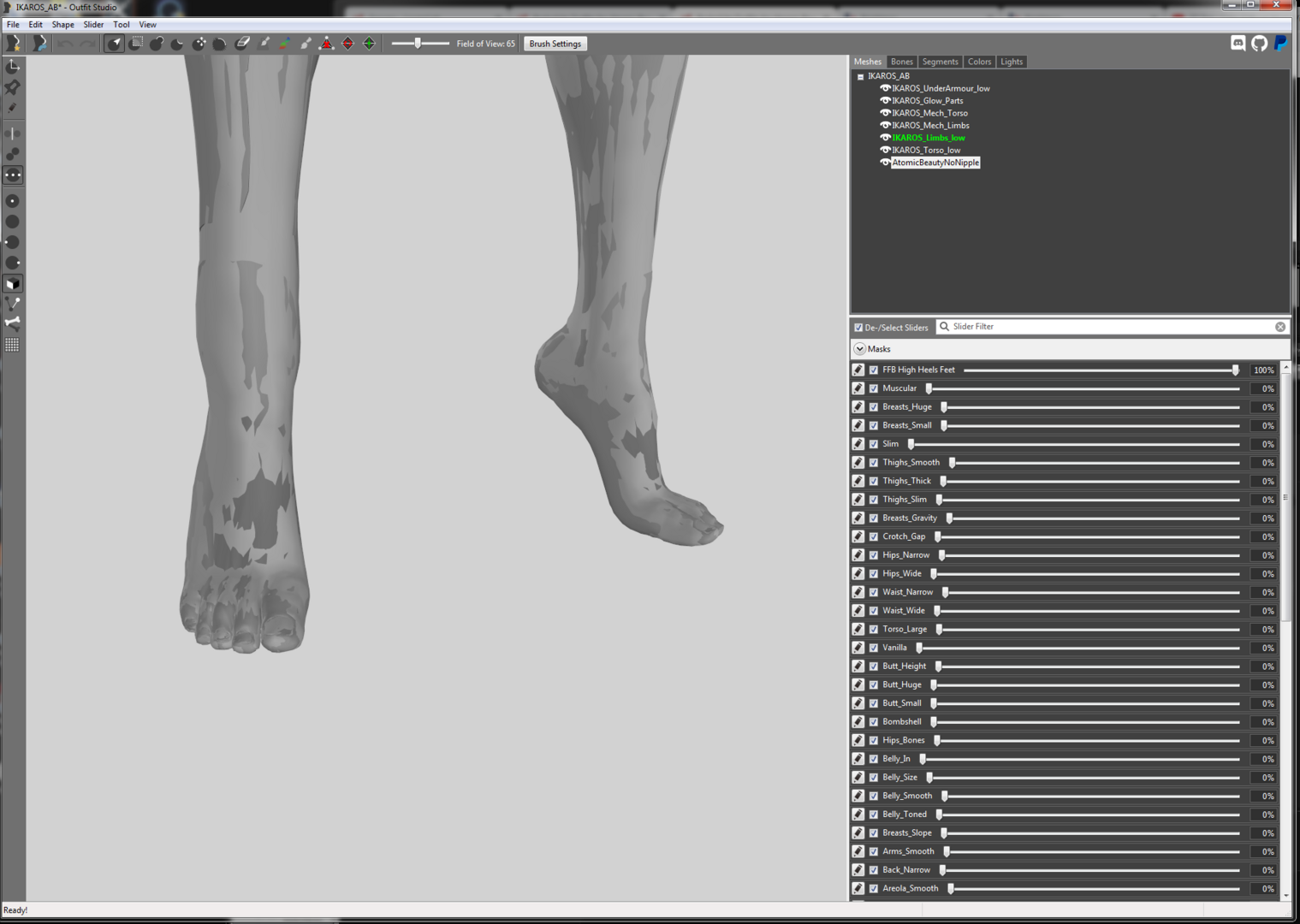Switch to the Lights tab
This screenshot has width=1300, height=924.
pos(1012,62)
